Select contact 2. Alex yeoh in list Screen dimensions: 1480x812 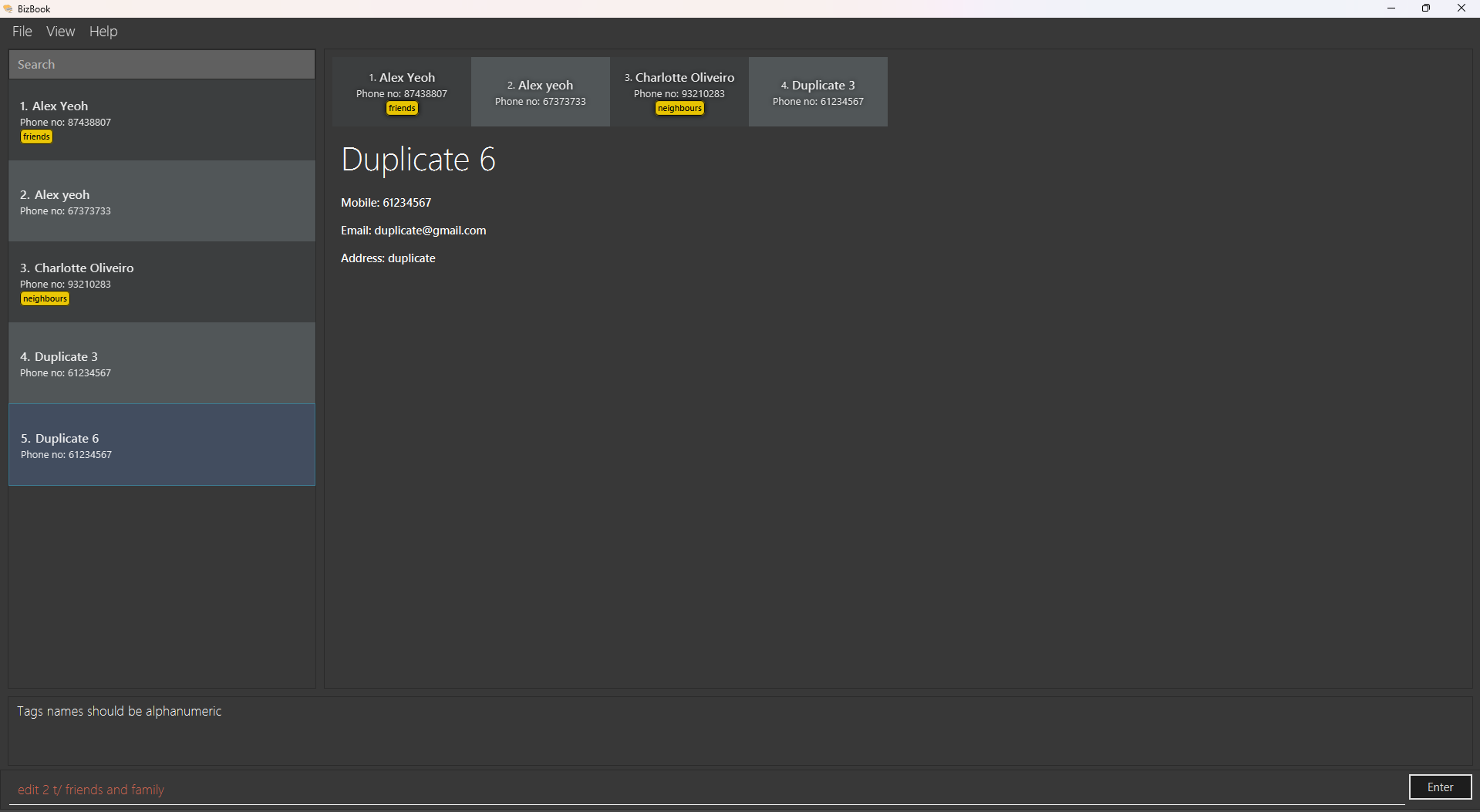[162, 201]
